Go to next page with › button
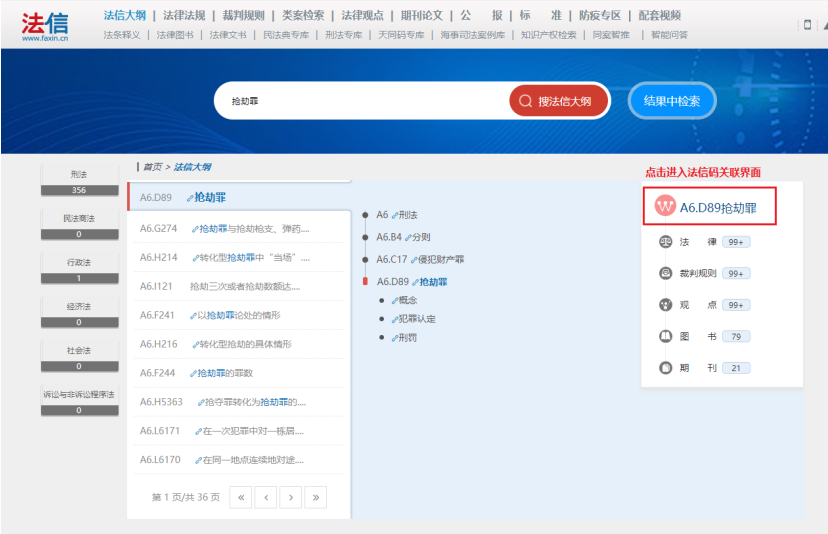Viewport: 828px width, 534px height. (x=290, y=497)
